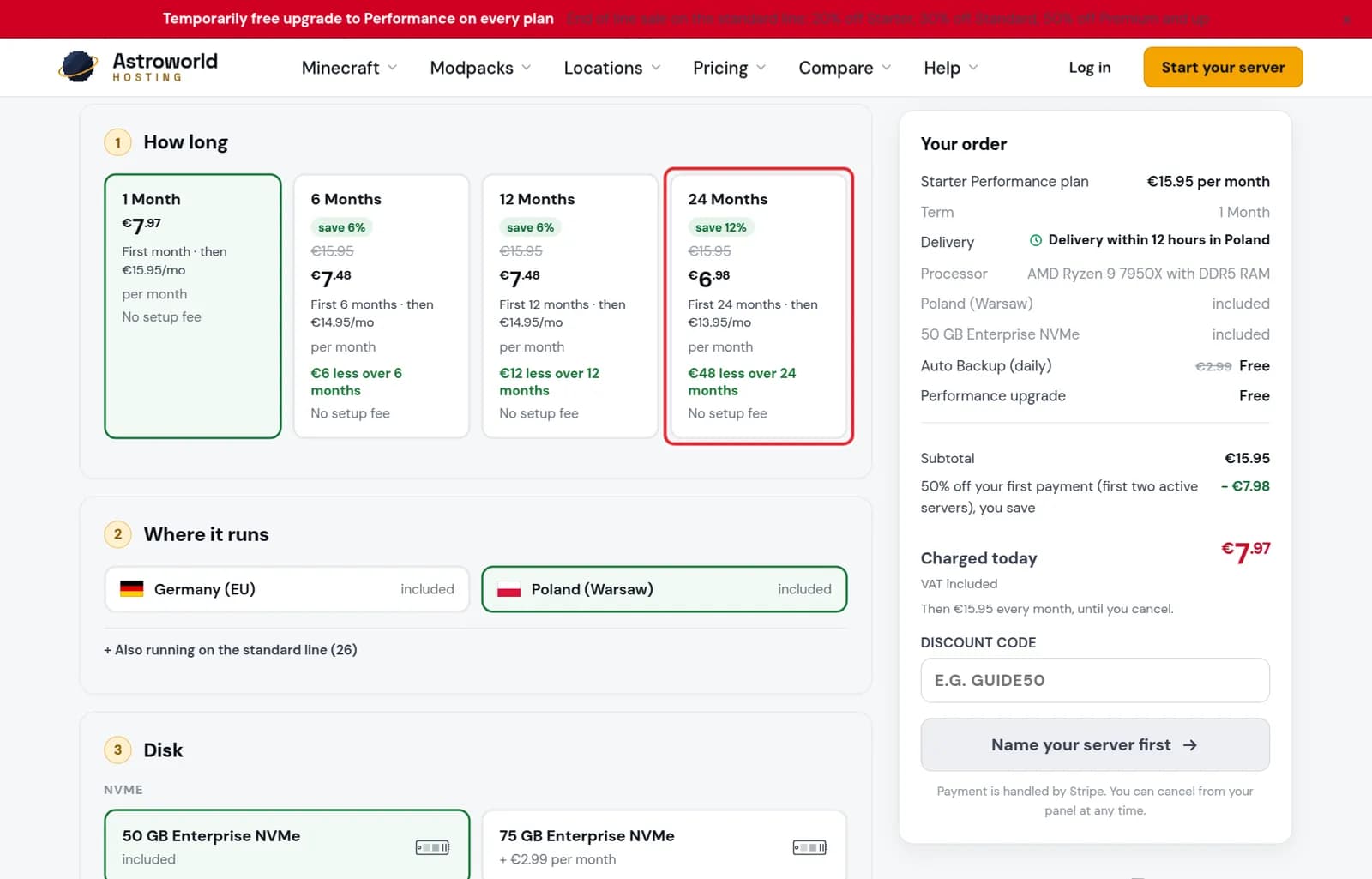Click the Start your server button
The image size is (1372, 879).
pos(1223,67)
